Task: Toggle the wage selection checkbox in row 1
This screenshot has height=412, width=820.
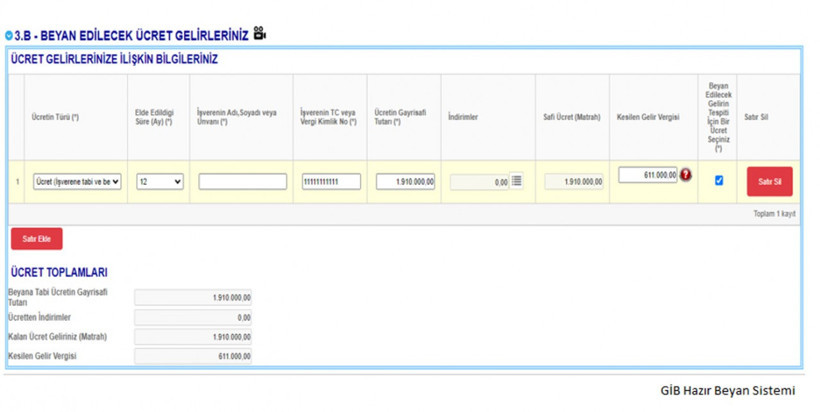Action: (x=718, y=181)
